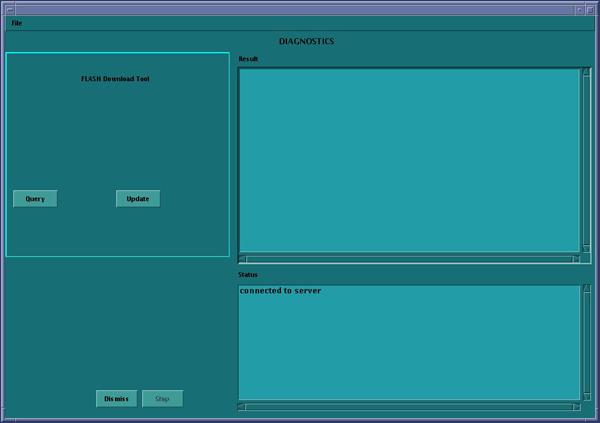Click the Status pane horizontal scrollbar track
Viewport: 600px width, 423px height.
coord(410,407)
